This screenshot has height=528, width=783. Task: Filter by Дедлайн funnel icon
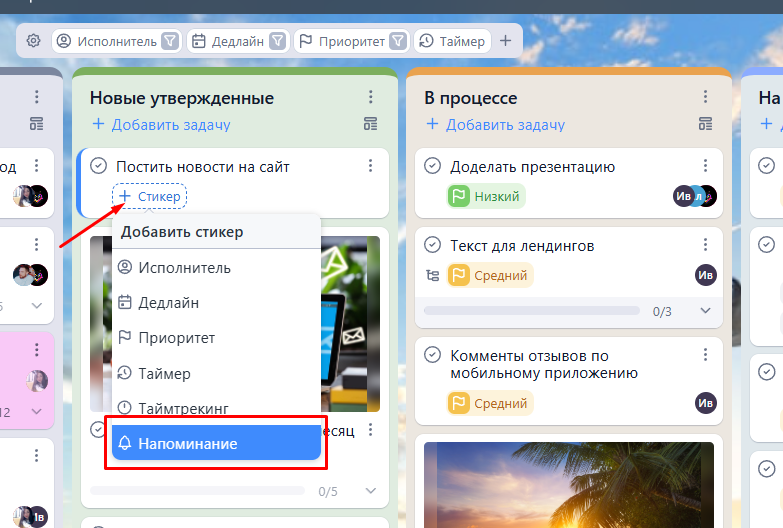click(277, 41)
